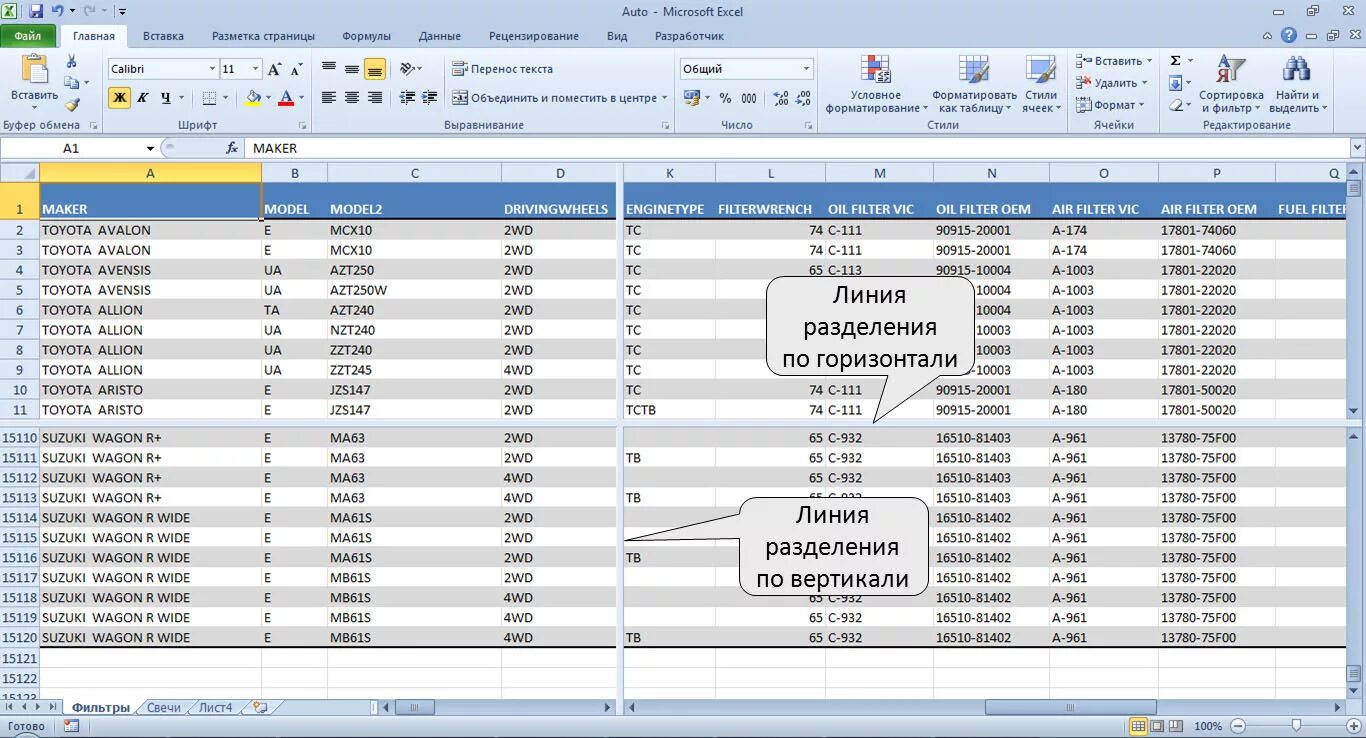Cut selection with the scissors icon
Image resolution: width=1366 pixels, height=738 pixels.
[72, 62]
